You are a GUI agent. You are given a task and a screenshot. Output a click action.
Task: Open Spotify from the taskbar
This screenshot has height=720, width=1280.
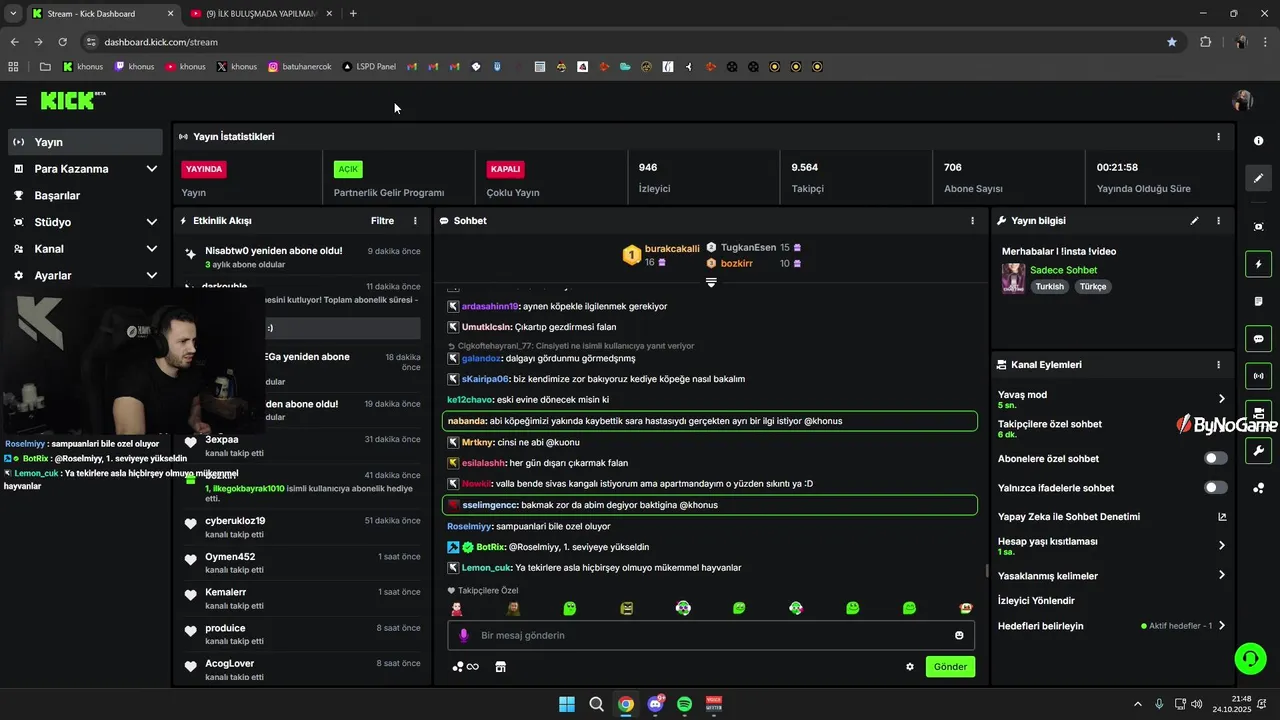684,704
